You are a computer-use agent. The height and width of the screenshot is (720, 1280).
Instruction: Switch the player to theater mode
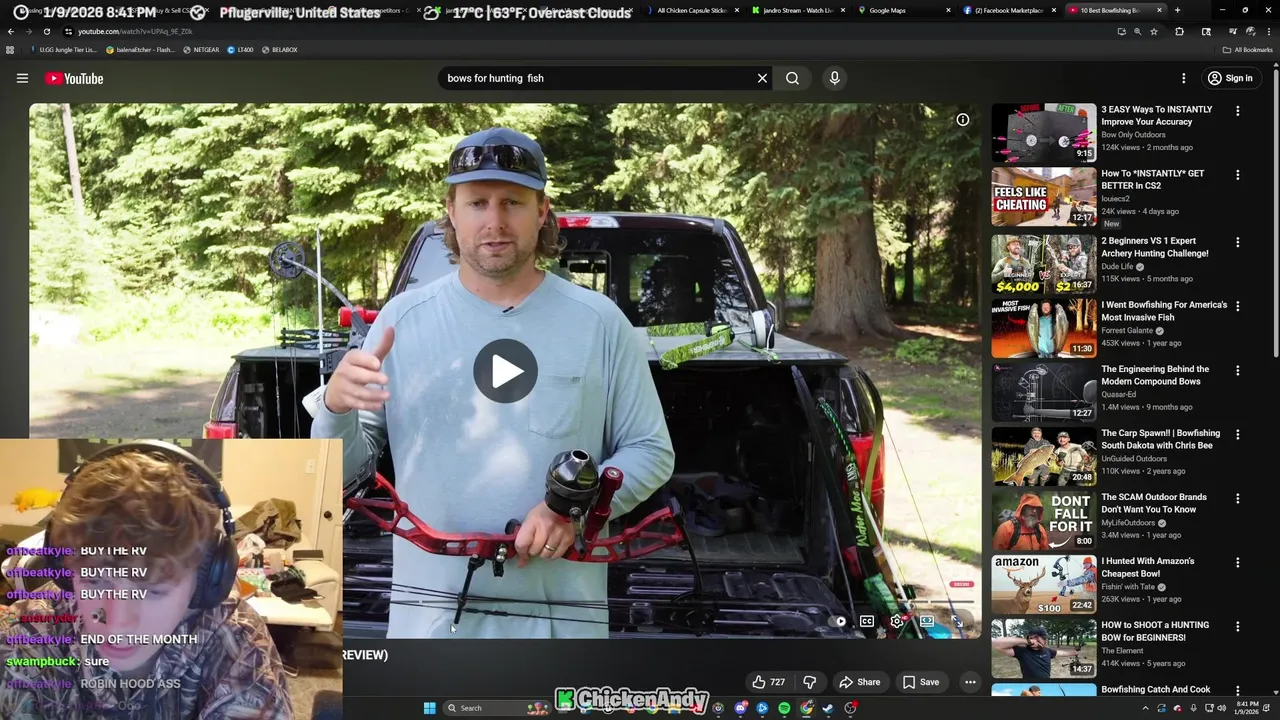(x=927, y=621)
